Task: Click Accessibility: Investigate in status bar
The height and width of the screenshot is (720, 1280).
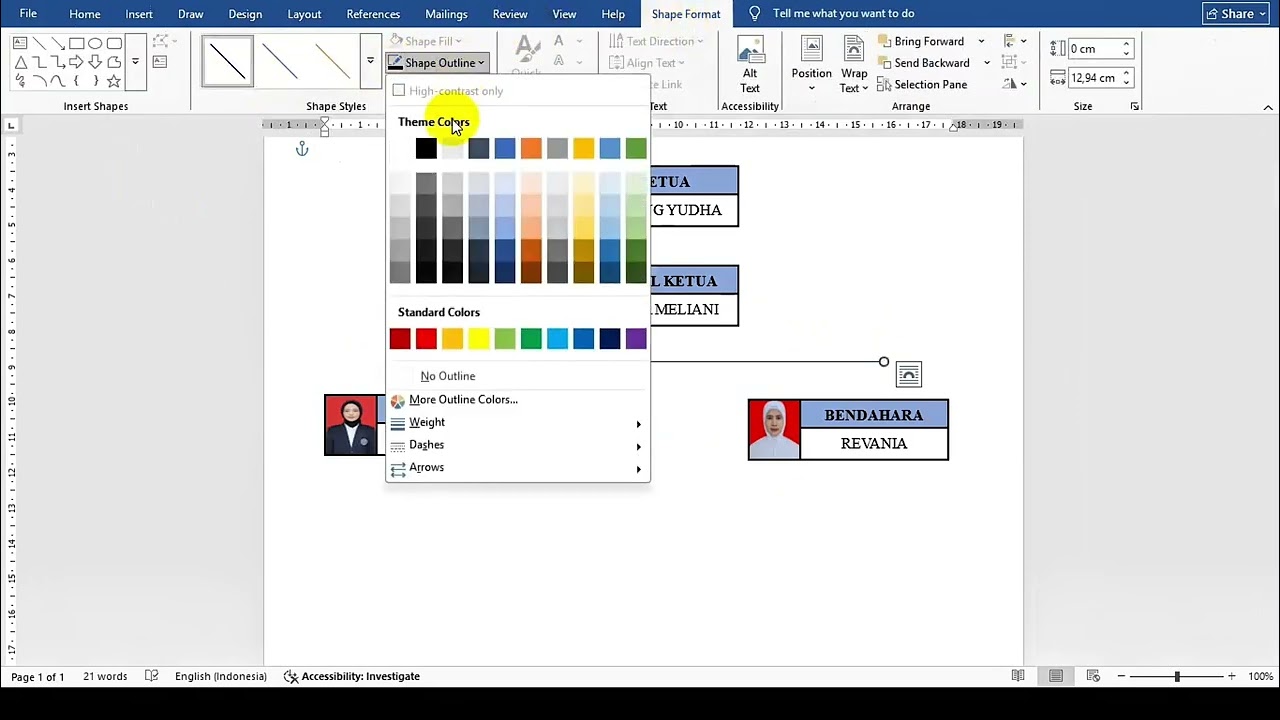Action: (x=352, y=676)
